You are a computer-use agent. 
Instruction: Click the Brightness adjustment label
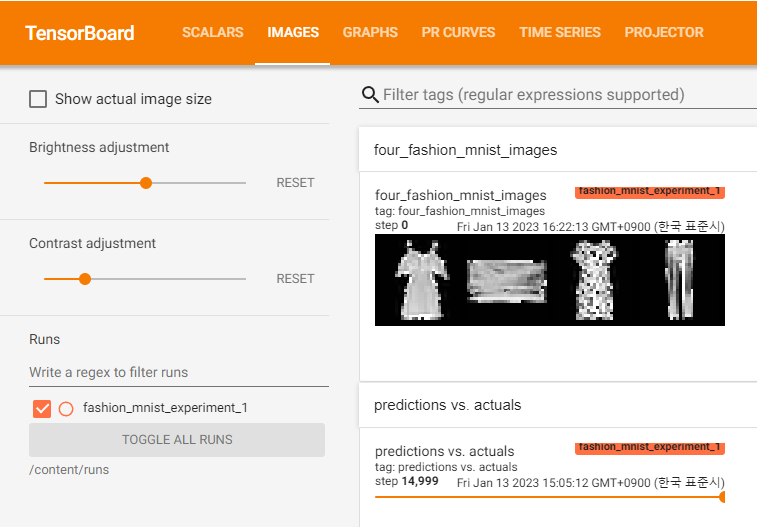(99, 147)
